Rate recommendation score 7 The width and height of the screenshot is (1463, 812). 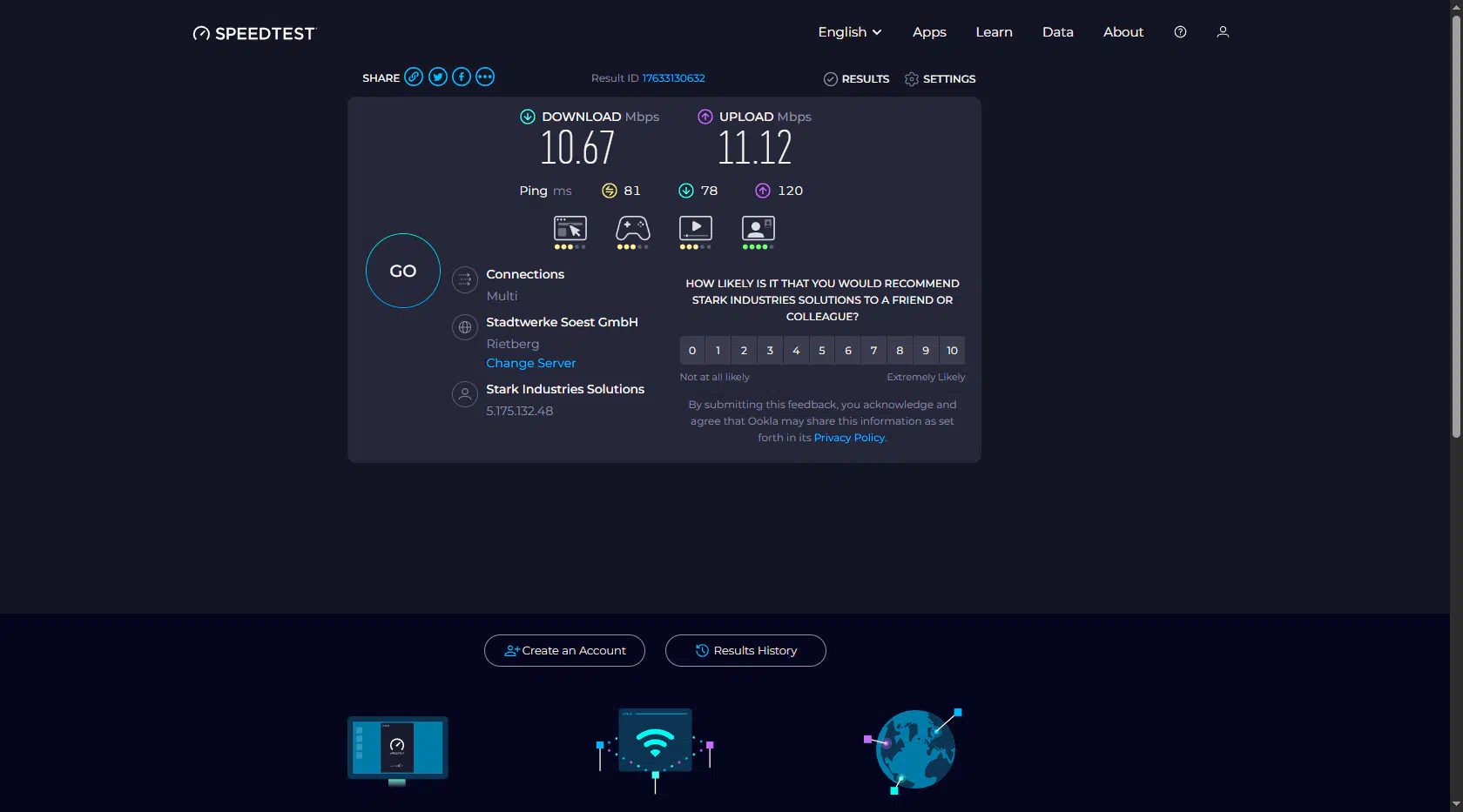coord(873,351)
